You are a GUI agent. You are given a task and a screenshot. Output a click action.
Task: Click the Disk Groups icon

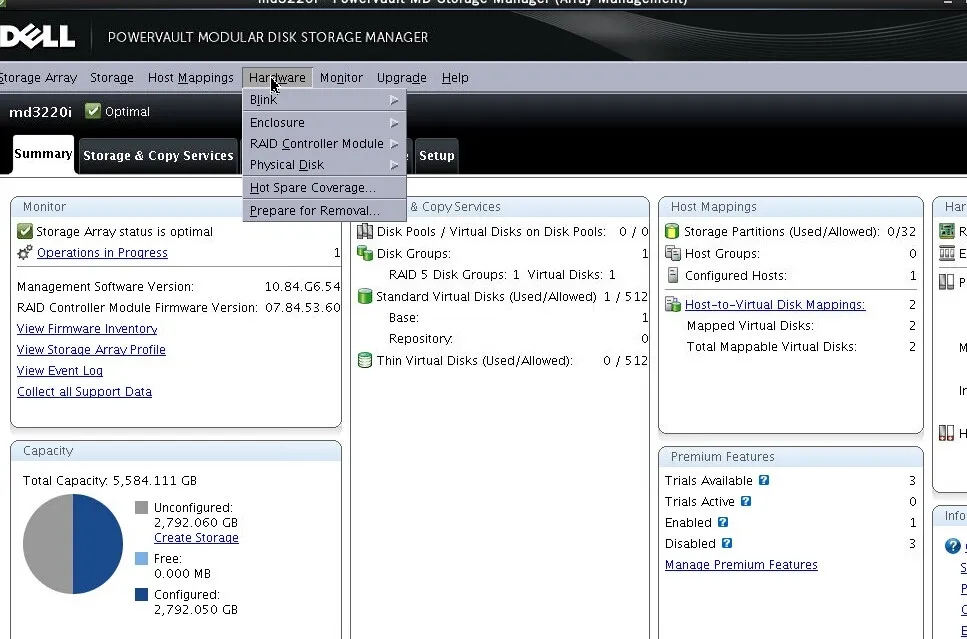coord(365,253)
